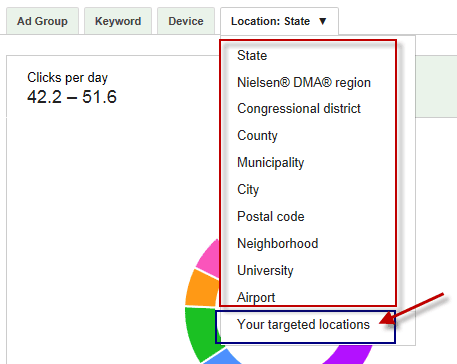This screenshot has height=364, width=457.
Task: Select Nielsen DMA region option
Action: 304,82
